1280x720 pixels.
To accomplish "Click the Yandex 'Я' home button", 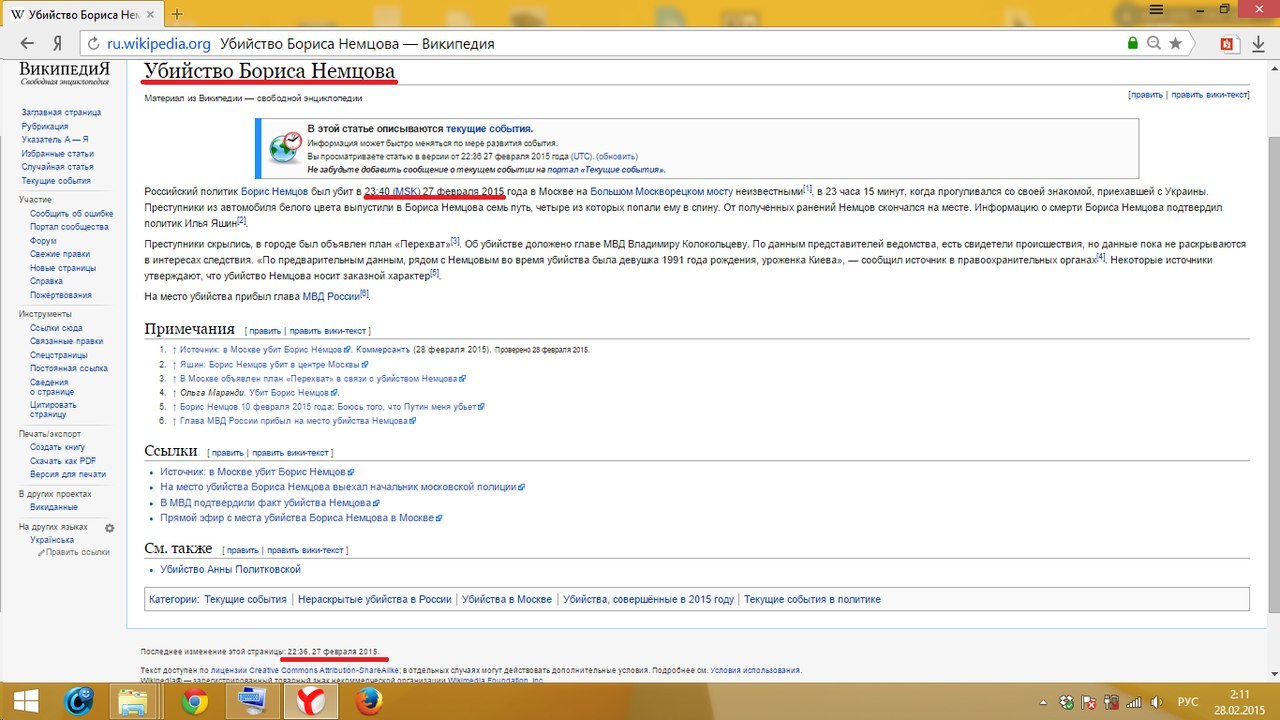I will coord(58,44).
